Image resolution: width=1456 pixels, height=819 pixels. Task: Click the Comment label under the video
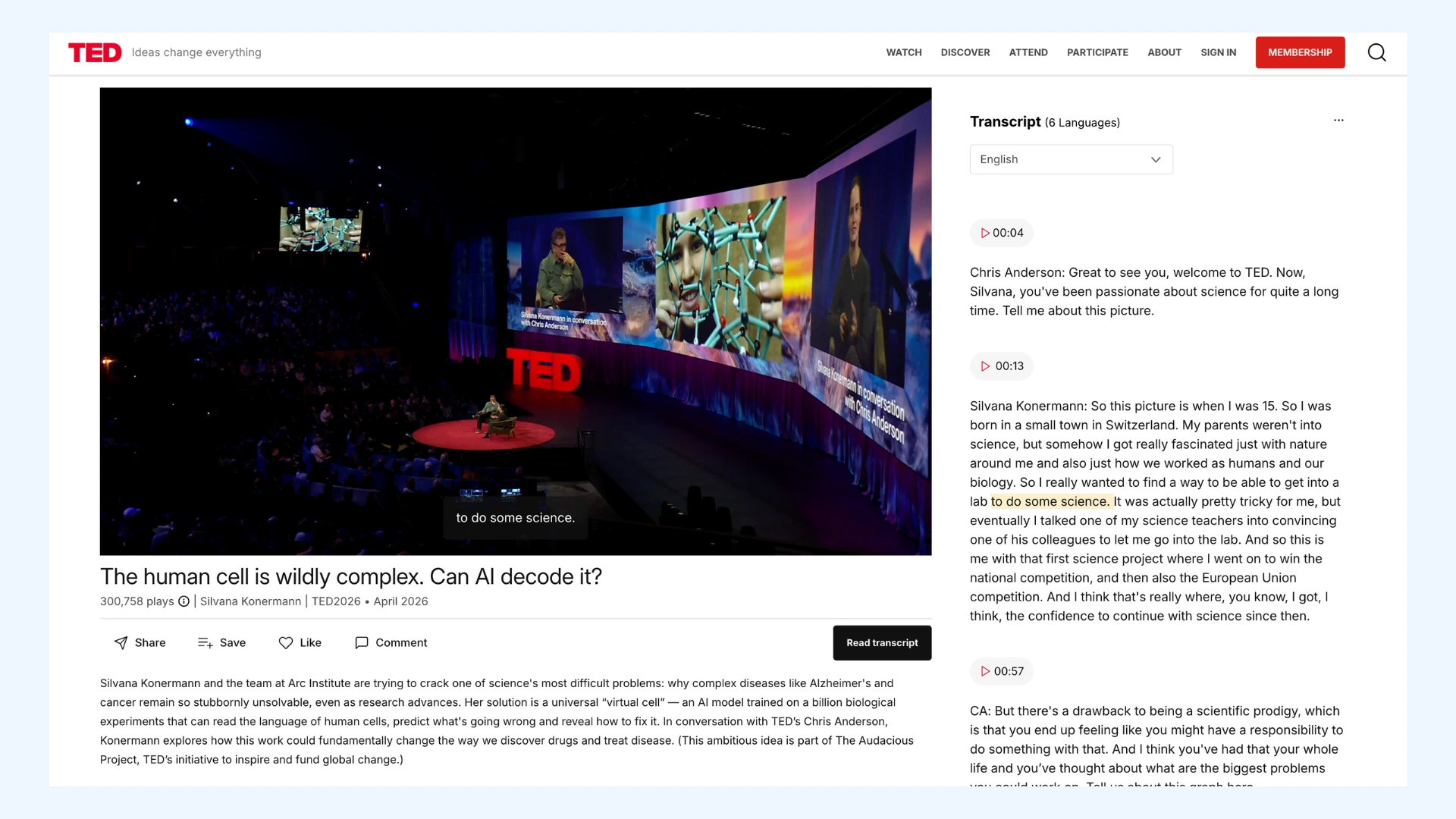click(401, 642)
